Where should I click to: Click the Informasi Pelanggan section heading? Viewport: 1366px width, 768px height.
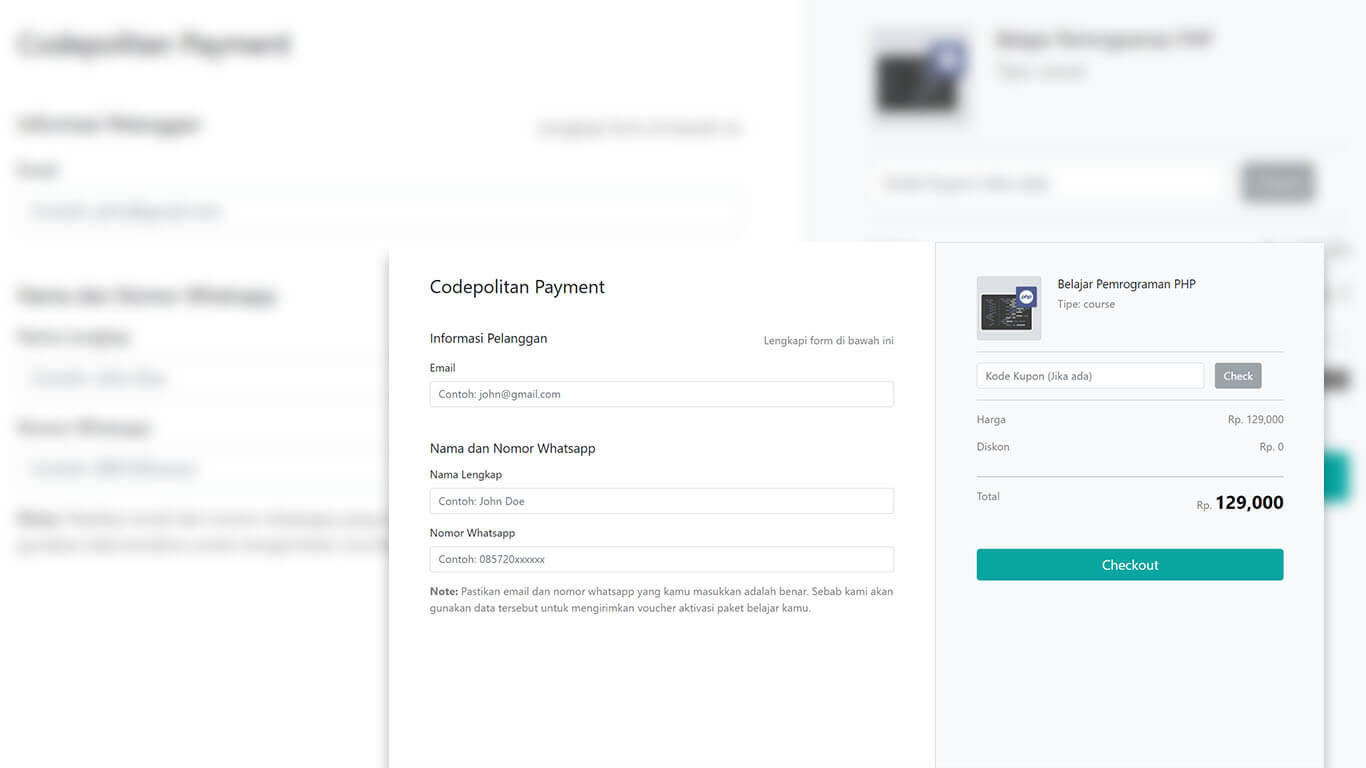coord(488,338)
